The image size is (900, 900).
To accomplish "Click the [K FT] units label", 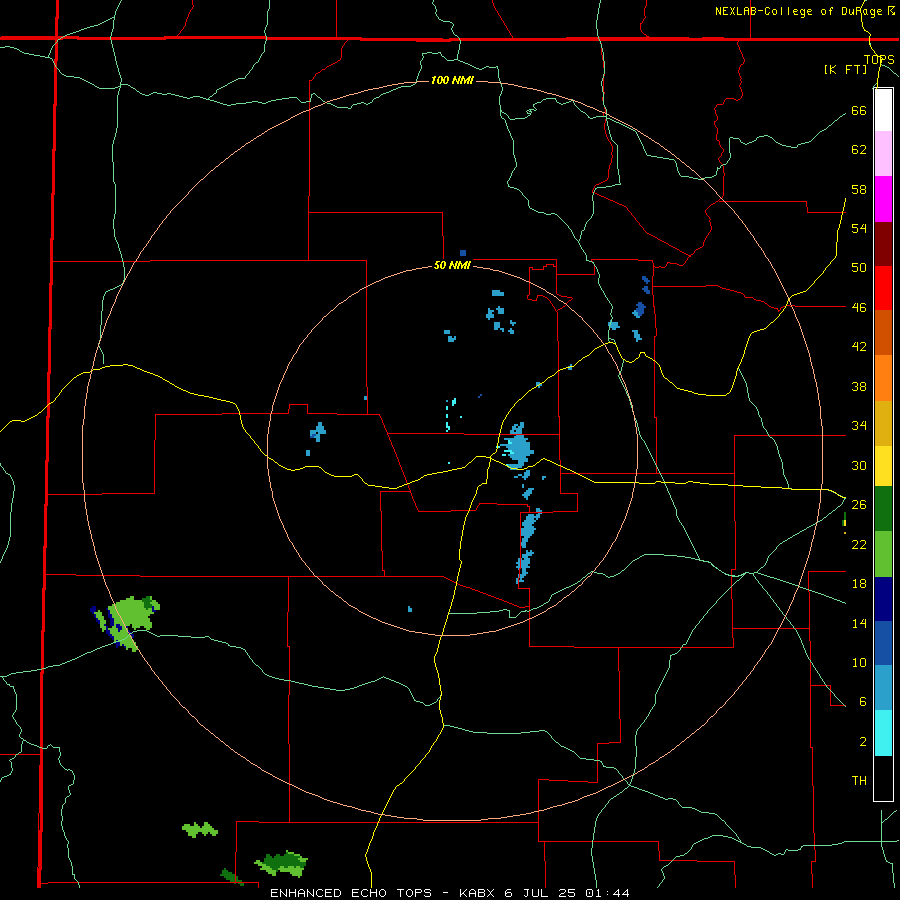I will pyautogui.click(x=845, y=69).
